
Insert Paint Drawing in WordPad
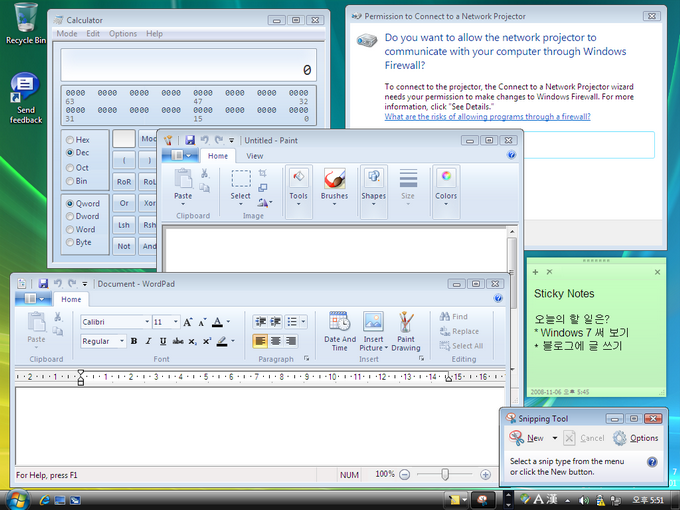pyautogui.click(x=405, y=331)
